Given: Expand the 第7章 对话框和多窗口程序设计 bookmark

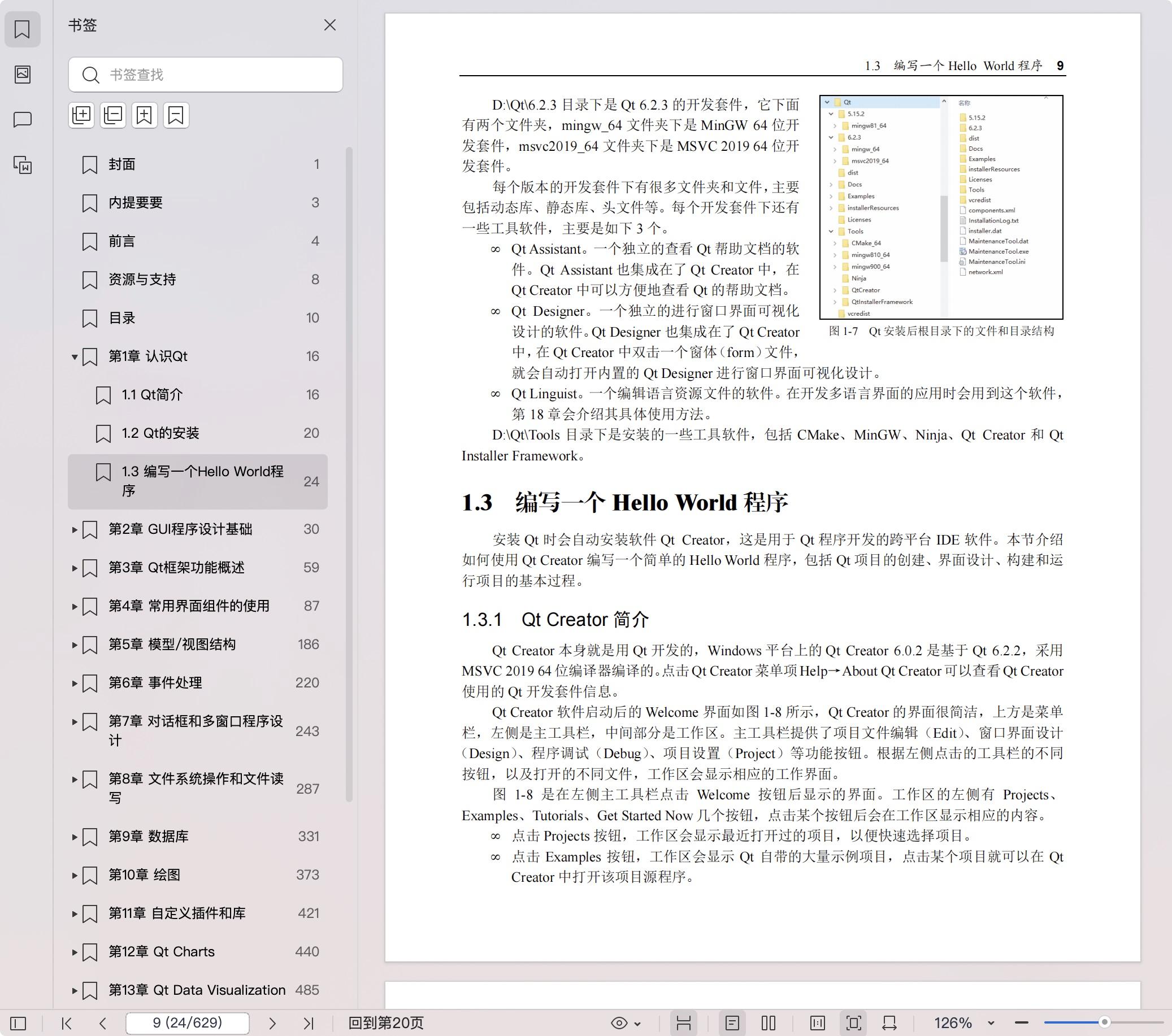Looking at the screenshot, I should pyautogui.click(x=74, y=722).
